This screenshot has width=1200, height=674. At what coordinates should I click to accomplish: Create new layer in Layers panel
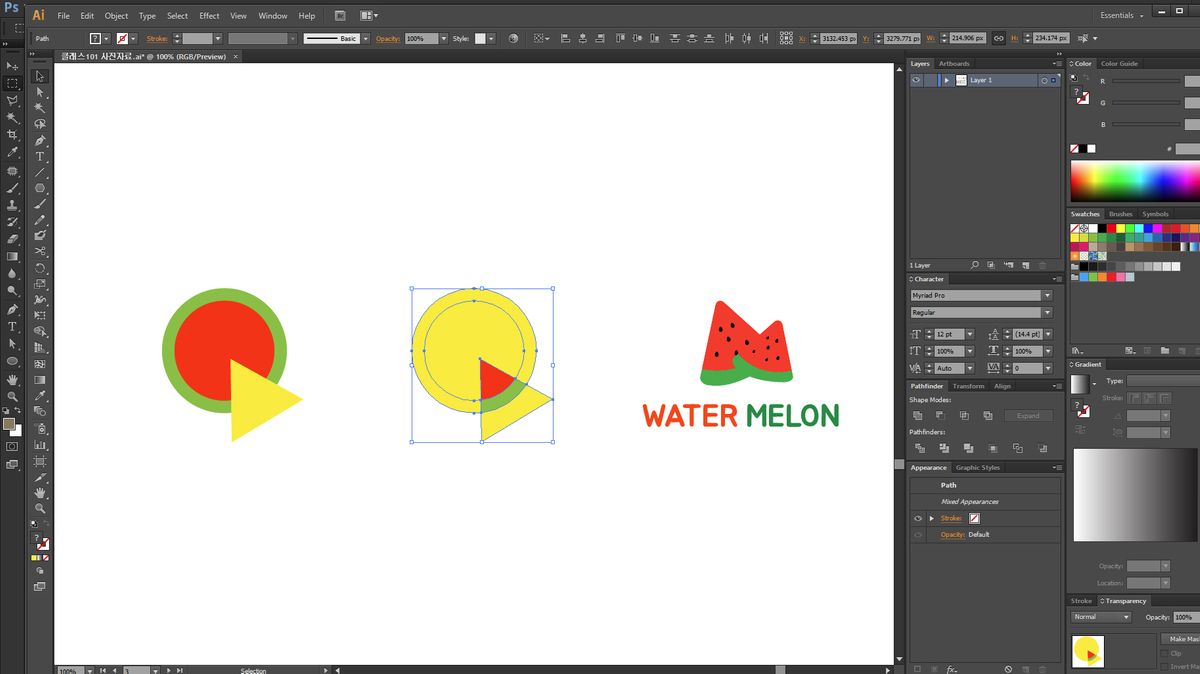[x=1025, y=265]
